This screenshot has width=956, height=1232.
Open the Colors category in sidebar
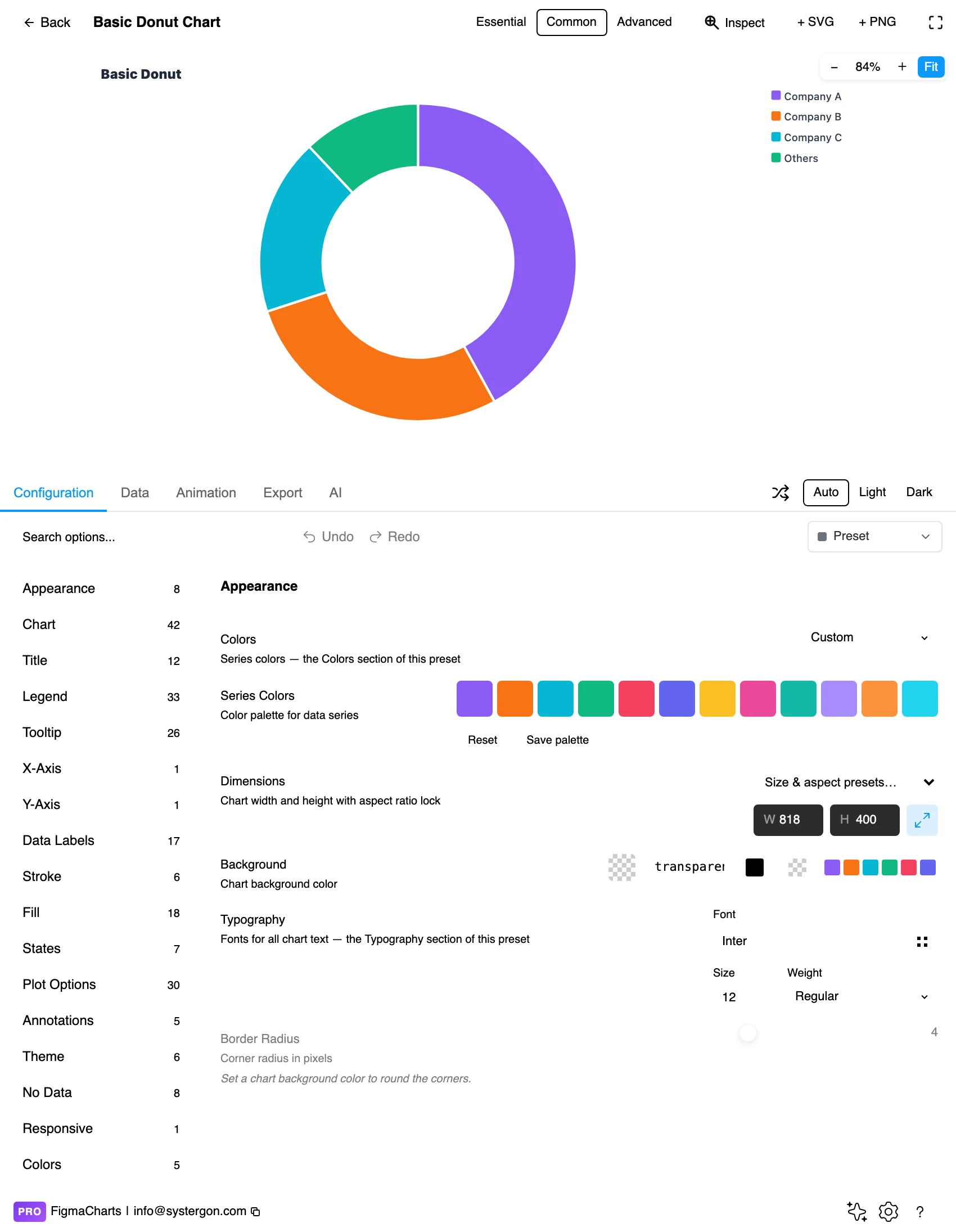[101, 1165]
